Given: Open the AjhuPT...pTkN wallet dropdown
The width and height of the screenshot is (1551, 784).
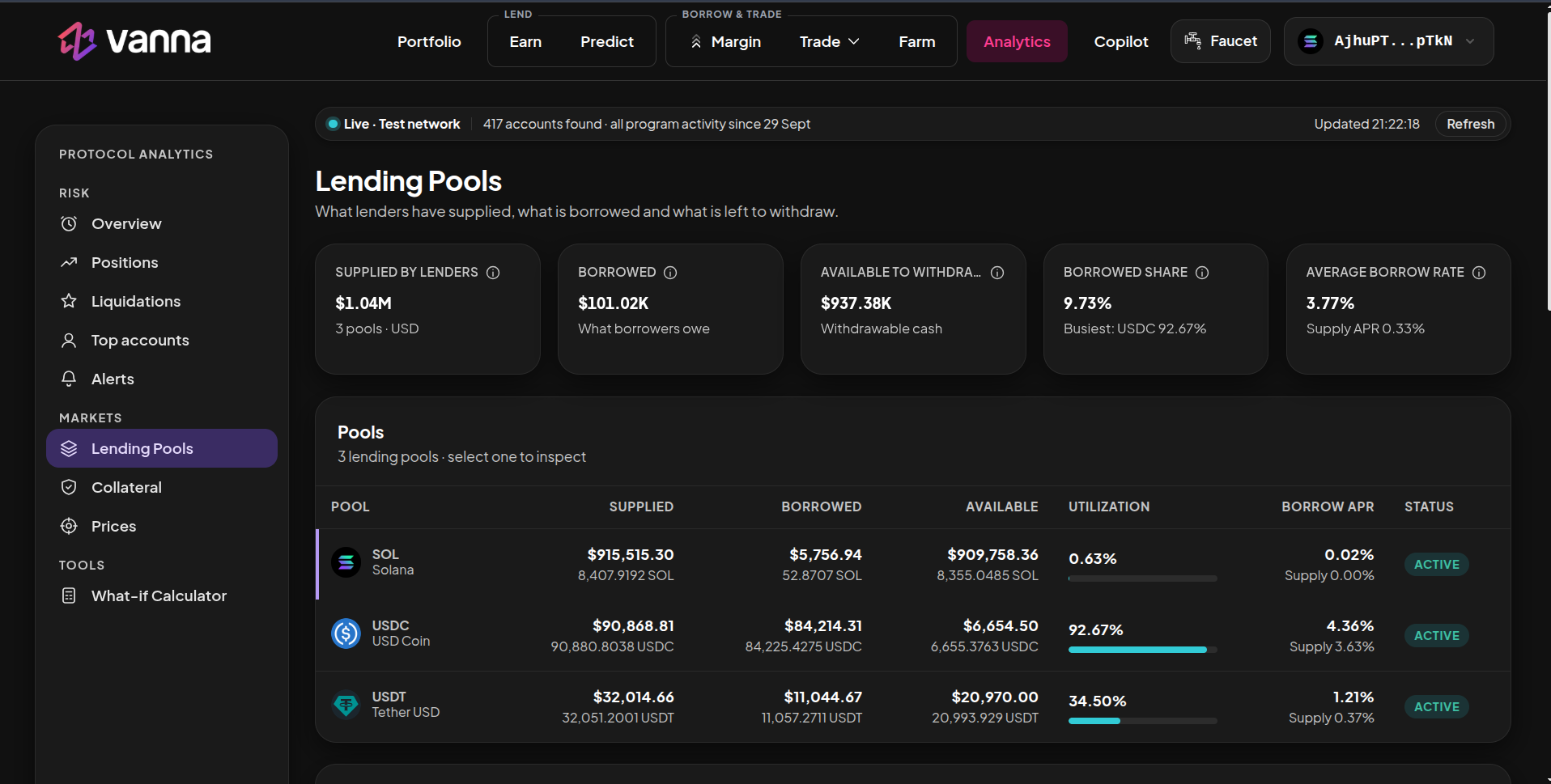Looking at the screenshot, I should 1388,41.
